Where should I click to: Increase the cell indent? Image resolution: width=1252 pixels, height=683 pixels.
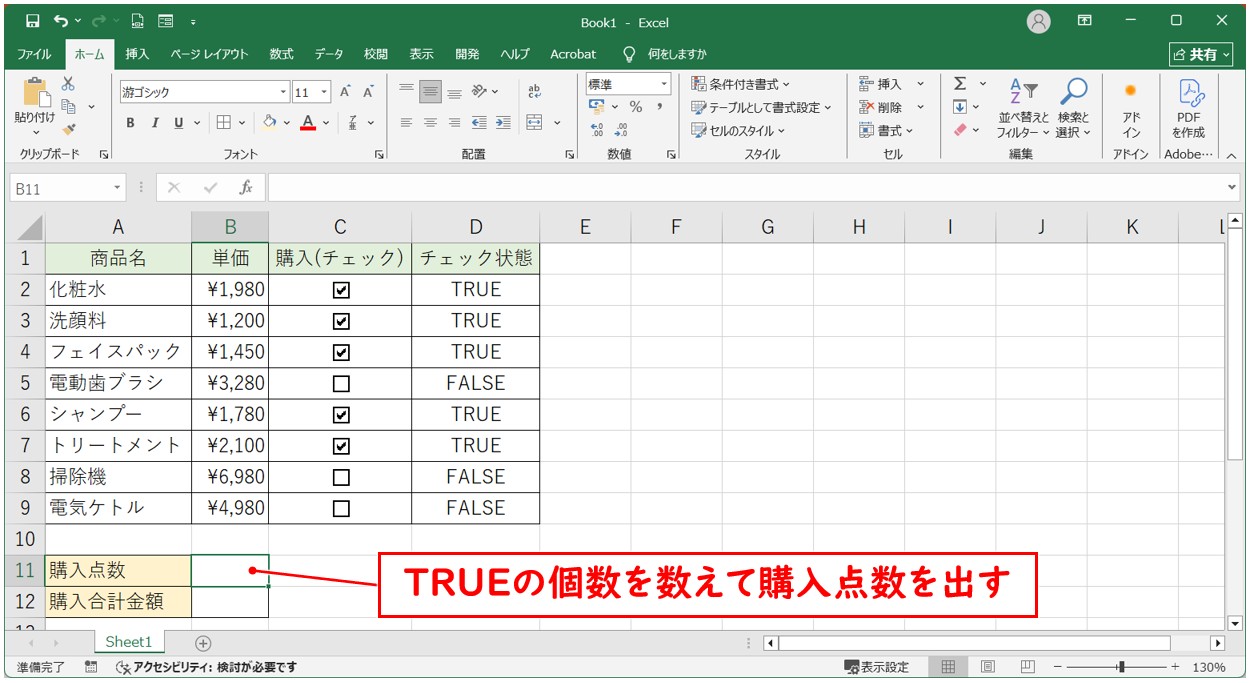pos(503,123)
